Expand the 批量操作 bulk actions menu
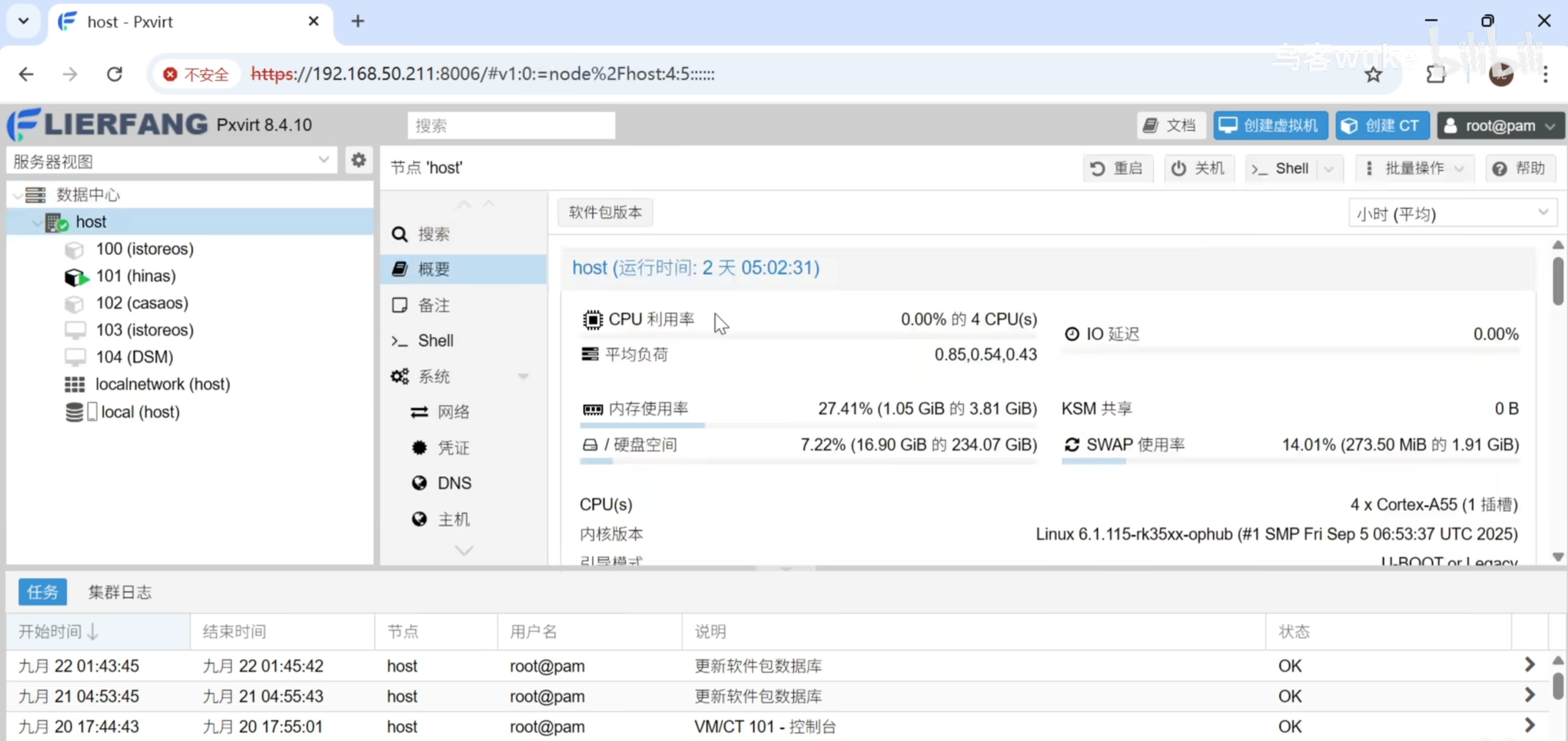Viewport: 1568px width, 741px height. coord(1414,169)
